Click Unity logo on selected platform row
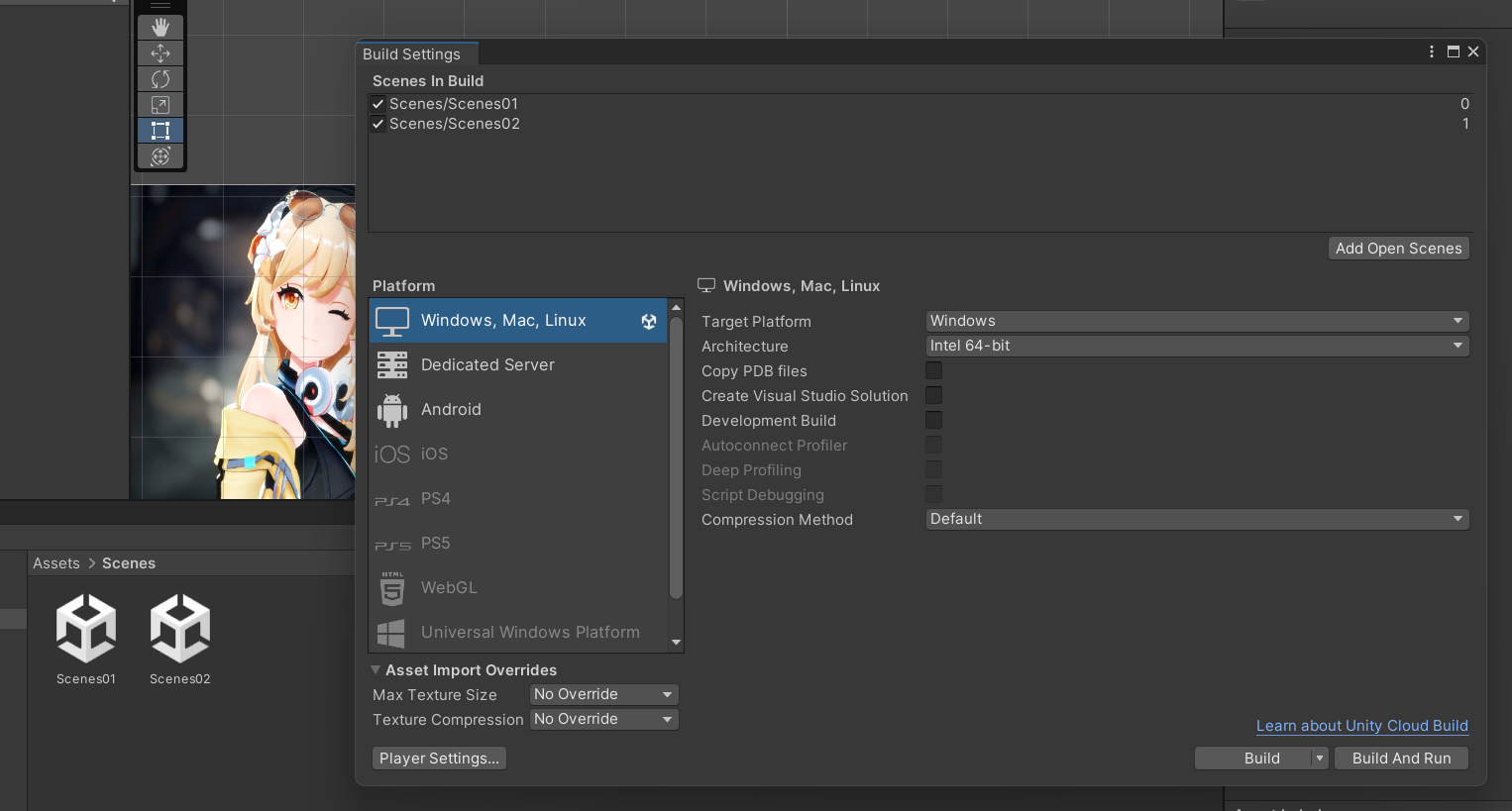 click(649, 321)
